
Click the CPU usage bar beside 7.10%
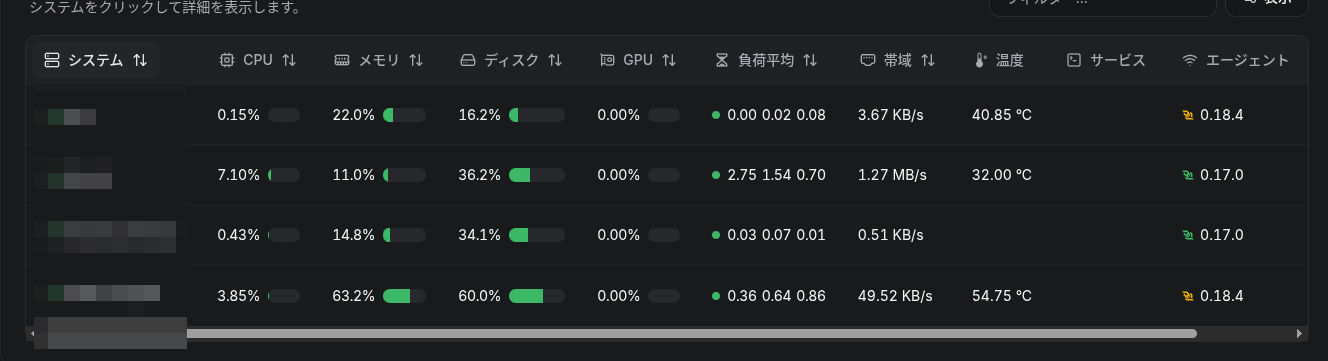point(284,175)
